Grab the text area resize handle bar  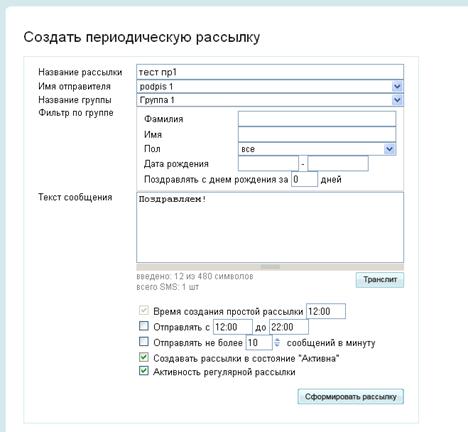coord(270,267)
